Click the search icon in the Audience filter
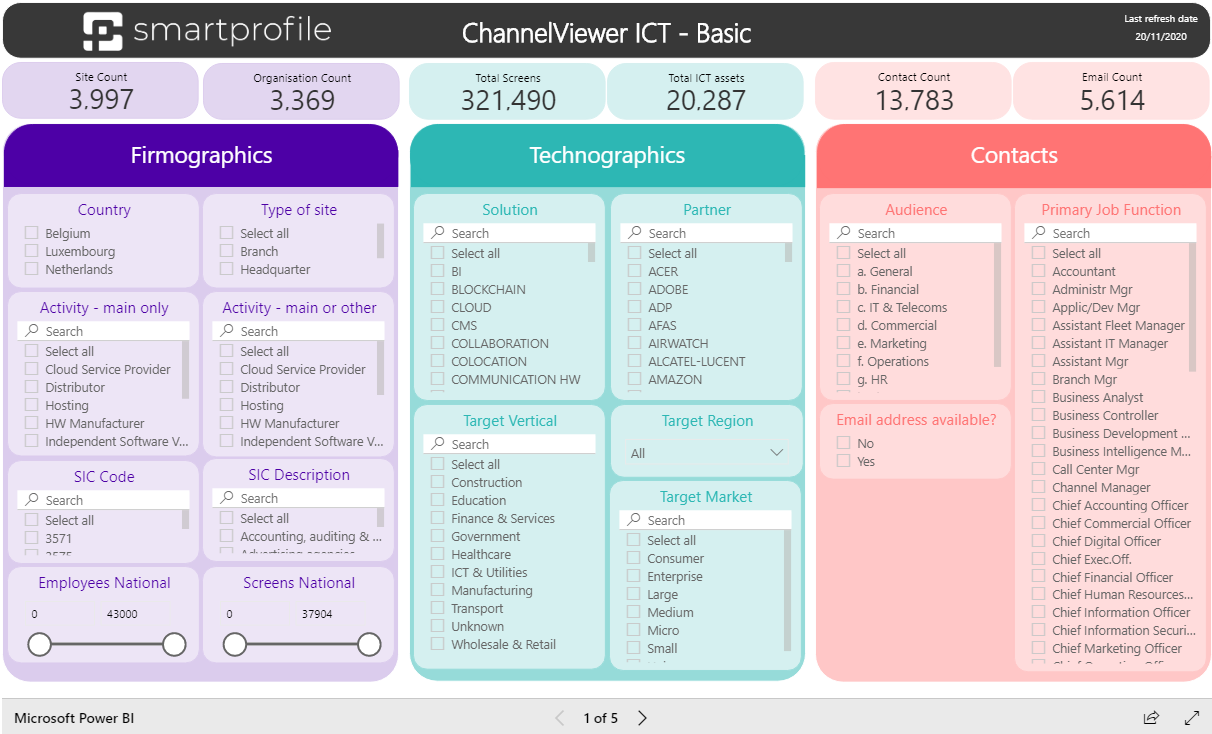 coord(843,231)
